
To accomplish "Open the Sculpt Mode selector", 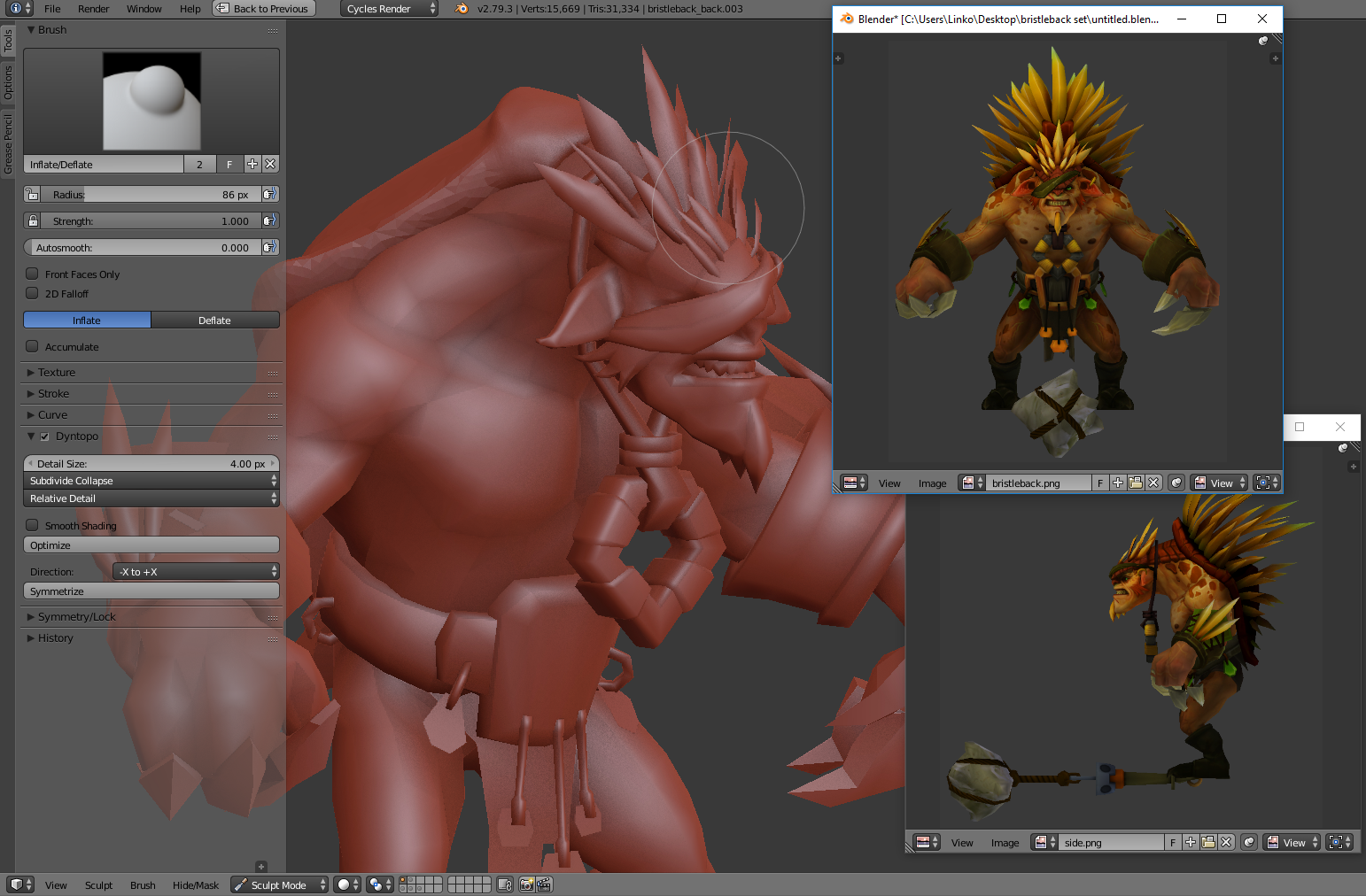I will pyautogui.click(x=280, y=884).
